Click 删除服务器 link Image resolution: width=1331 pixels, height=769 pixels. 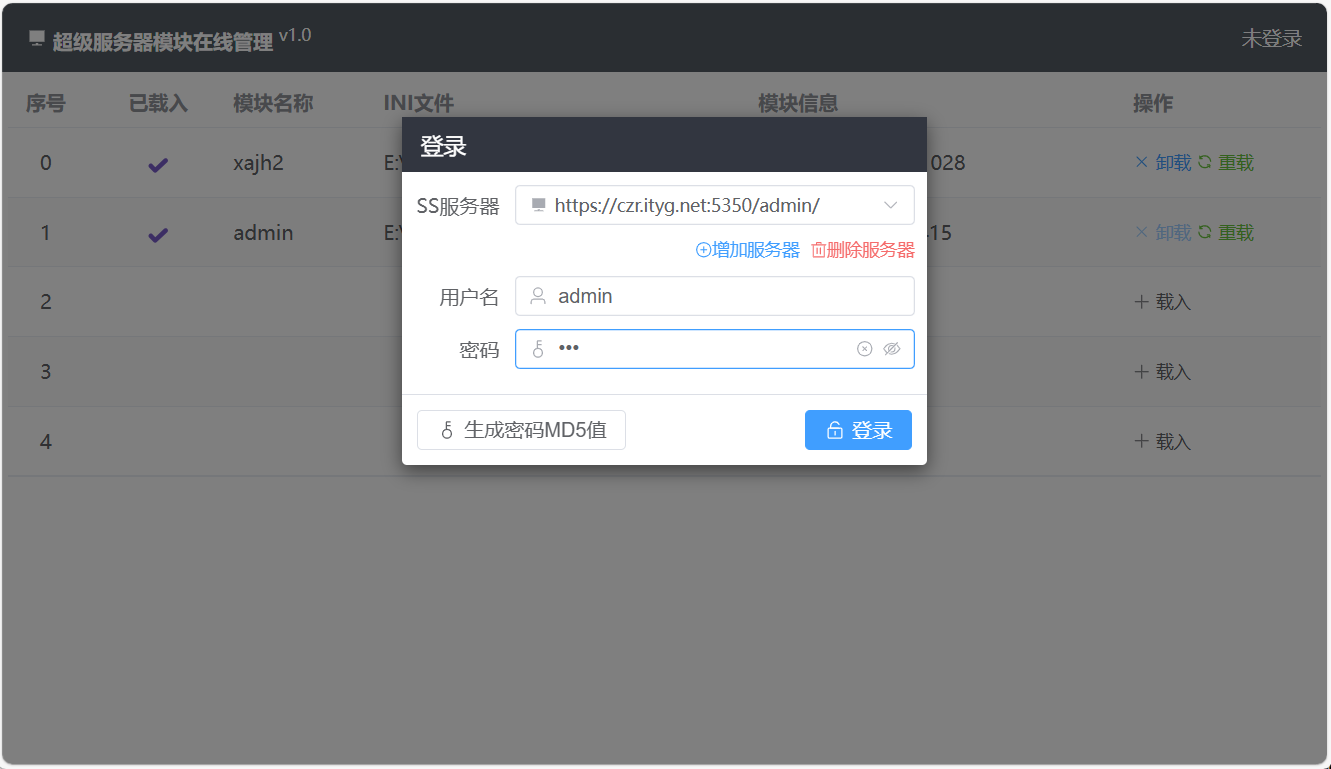[863, 250]
